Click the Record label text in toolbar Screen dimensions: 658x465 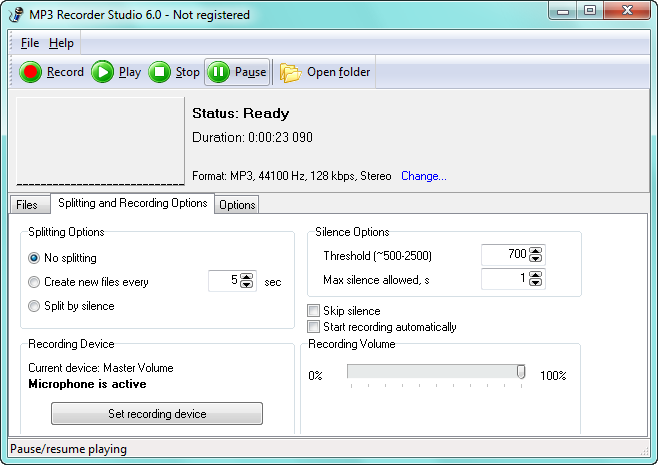[x=65, y=72]
